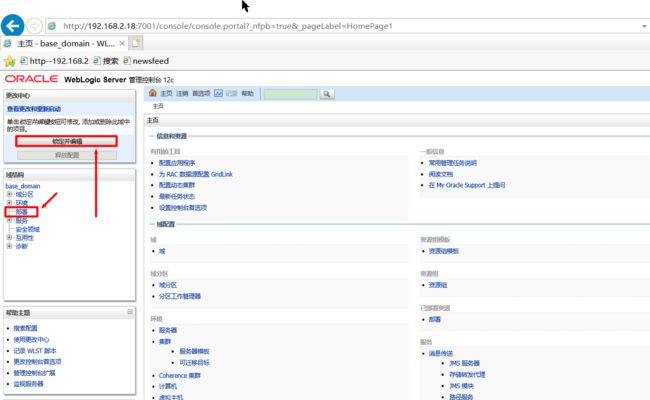Click the console search text field
Image resolution: width=650 pixels, height=400 pixels.
click(x=291, y=94)
